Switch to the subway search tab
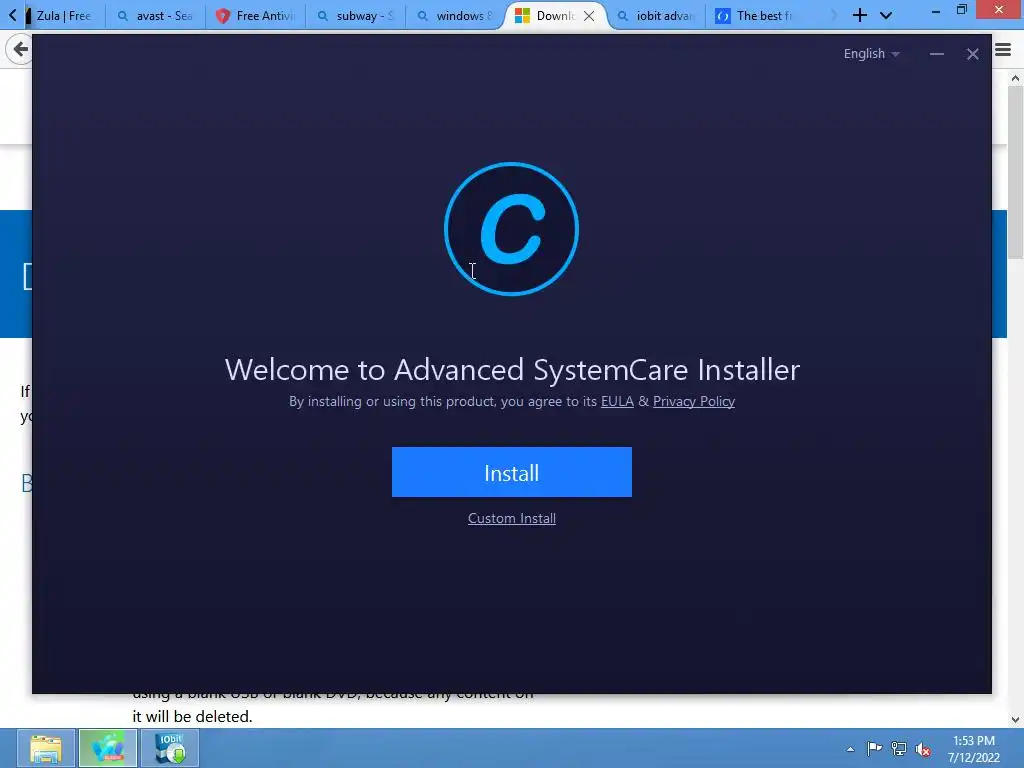This screenshot has width=1024, height=768. 355,16
